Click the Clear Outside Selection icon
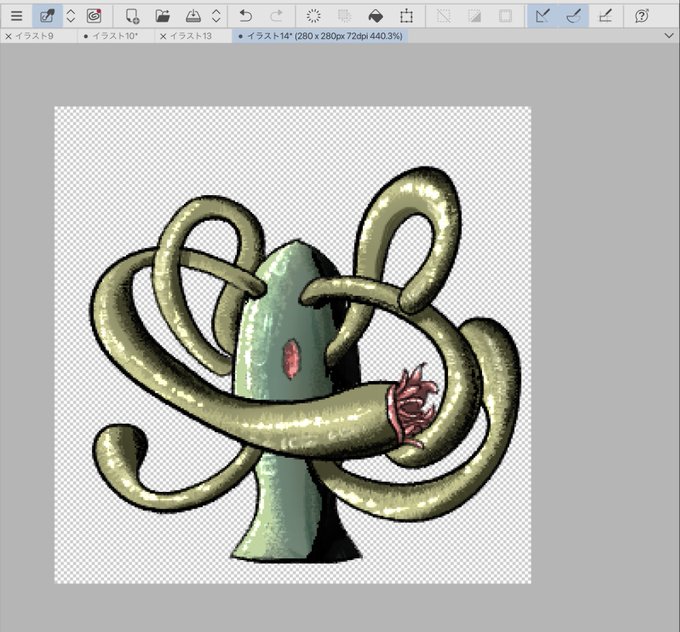 click(x=344, y=16)
